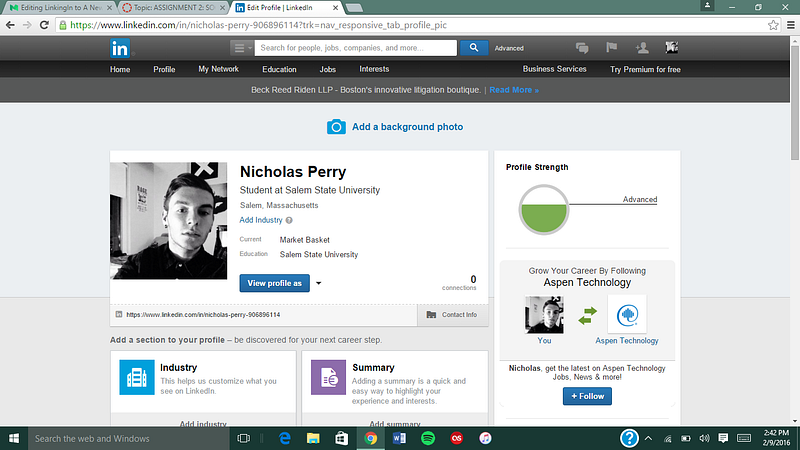Open the Windows Start button
The height and width of the screenshot is (450, 800).
[14, 438]
